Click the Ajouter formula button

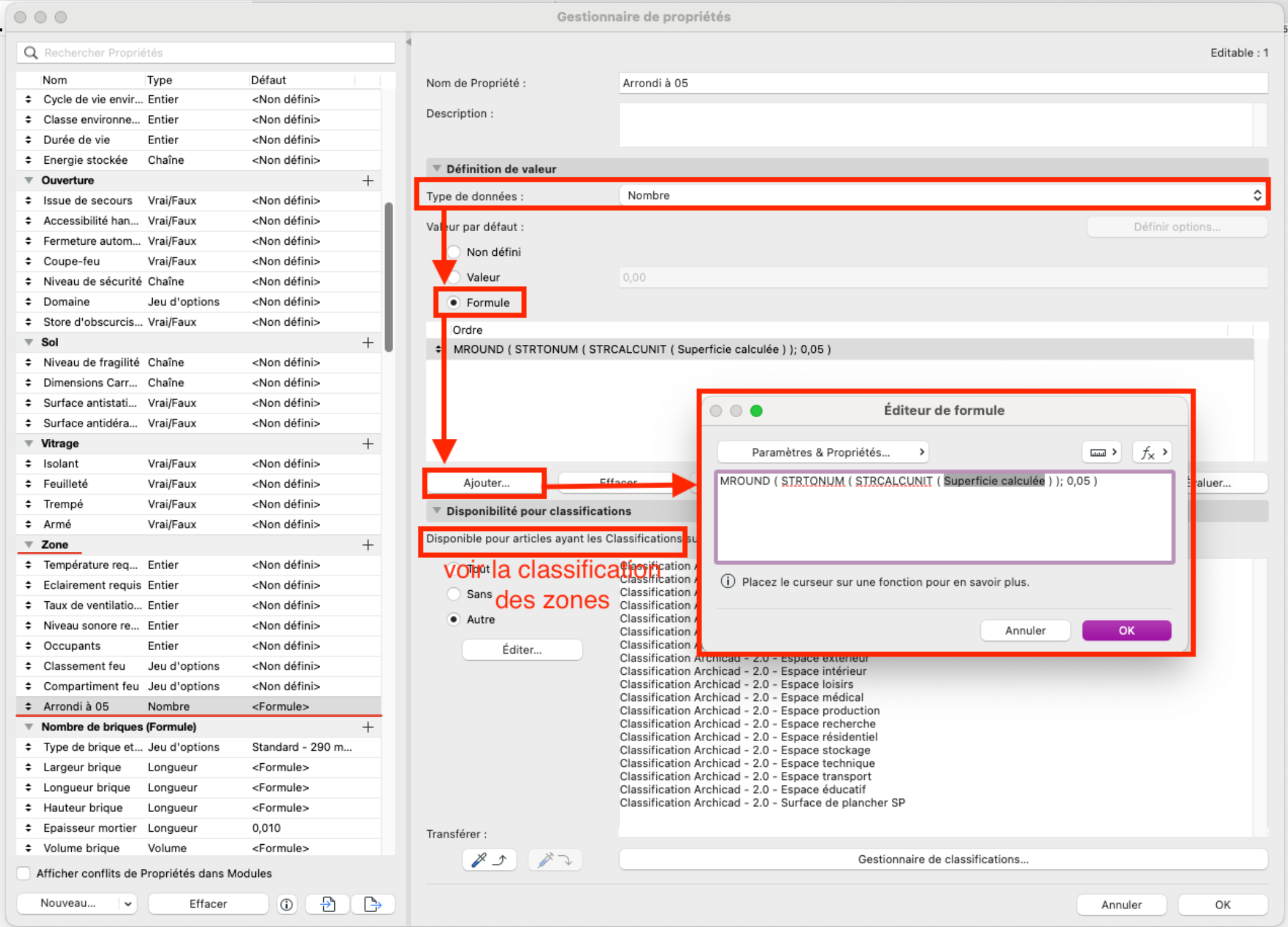coord(486,483)
